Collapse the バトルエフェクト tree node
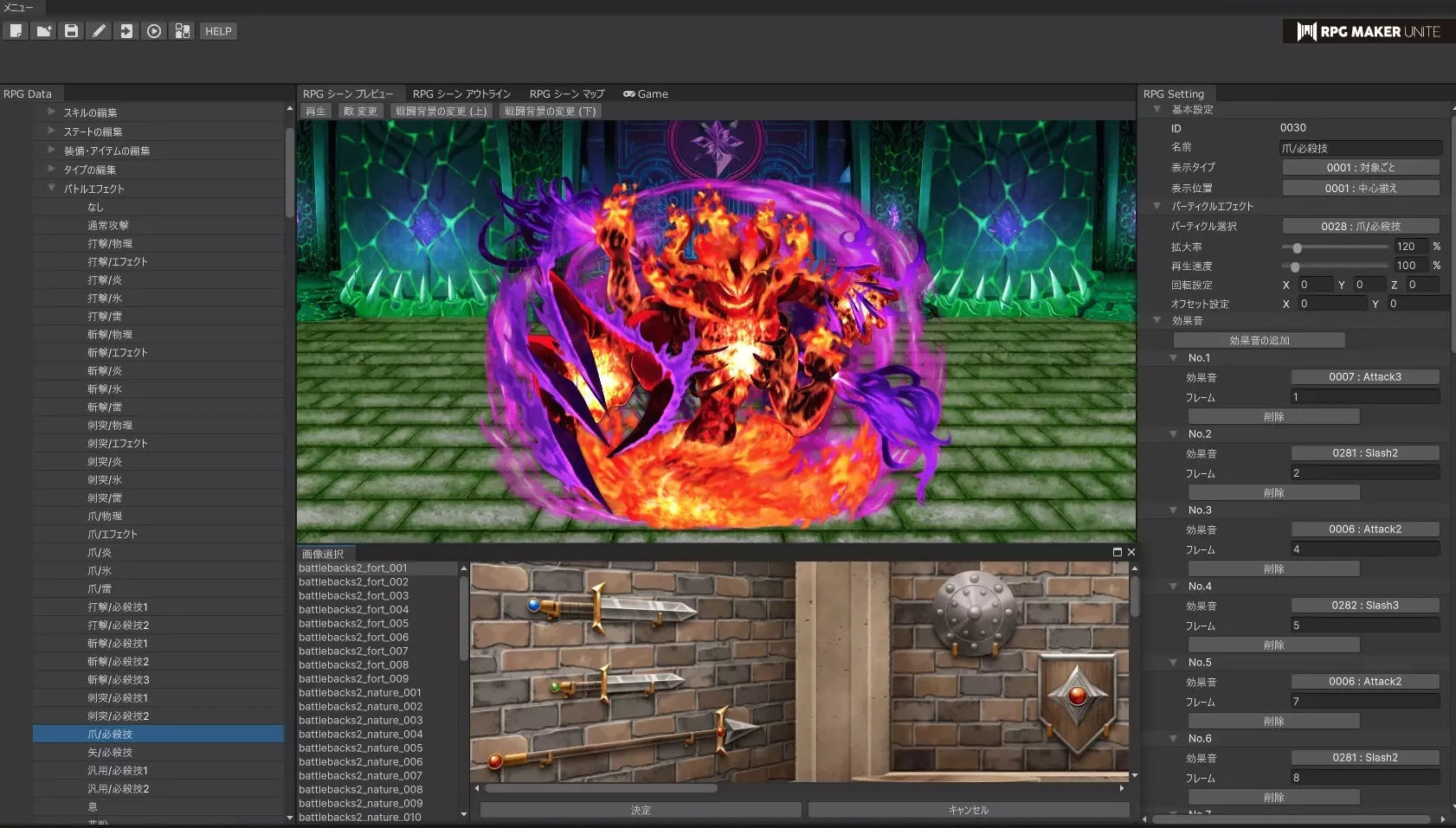The height and width of the screenshot is (828, 1456). pyautogui.click(x=51, y=188)
